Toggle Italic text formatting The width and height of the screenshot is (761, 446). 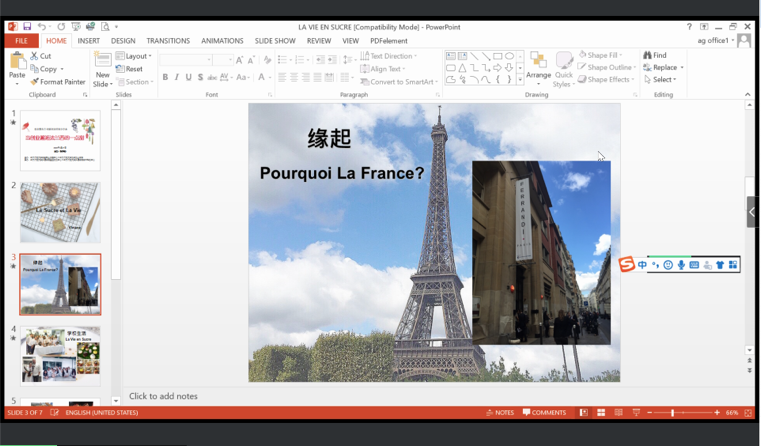click(x=177, y=77)
